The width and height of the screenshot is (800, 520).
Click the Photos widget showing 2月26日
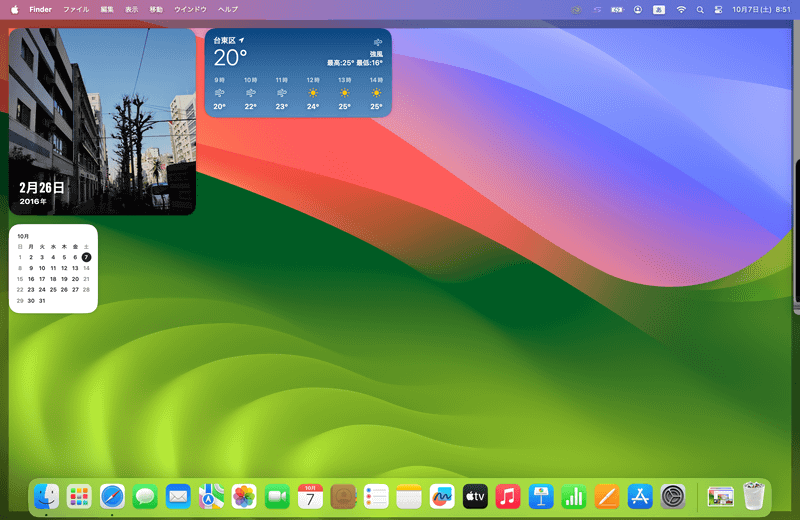click(103, 121)
